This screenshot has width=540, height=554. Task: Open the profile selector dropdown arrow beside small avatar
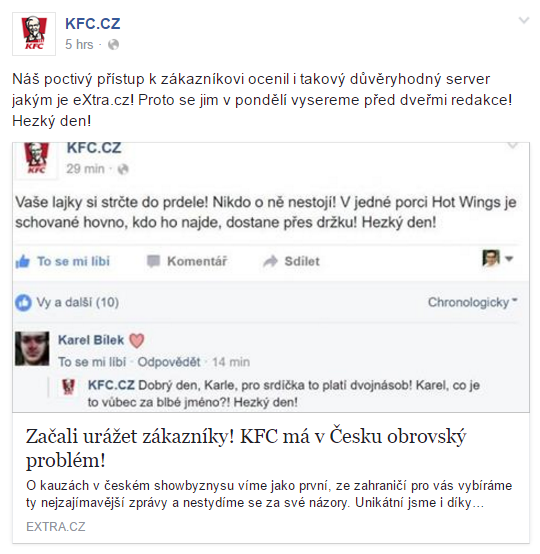[509, 259]
